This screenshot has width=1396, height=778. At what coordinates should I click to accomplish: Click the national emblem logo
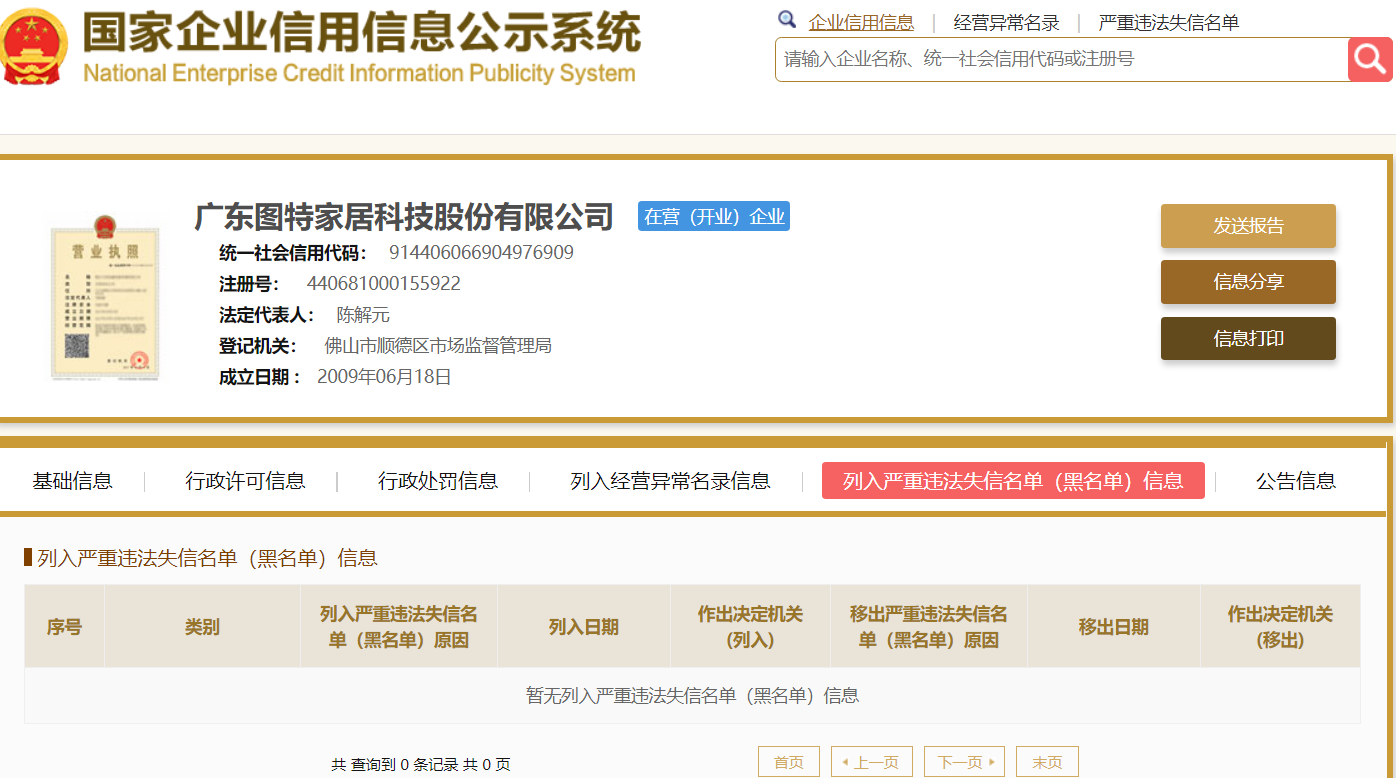pyautogui.click(x=34, y=46)
